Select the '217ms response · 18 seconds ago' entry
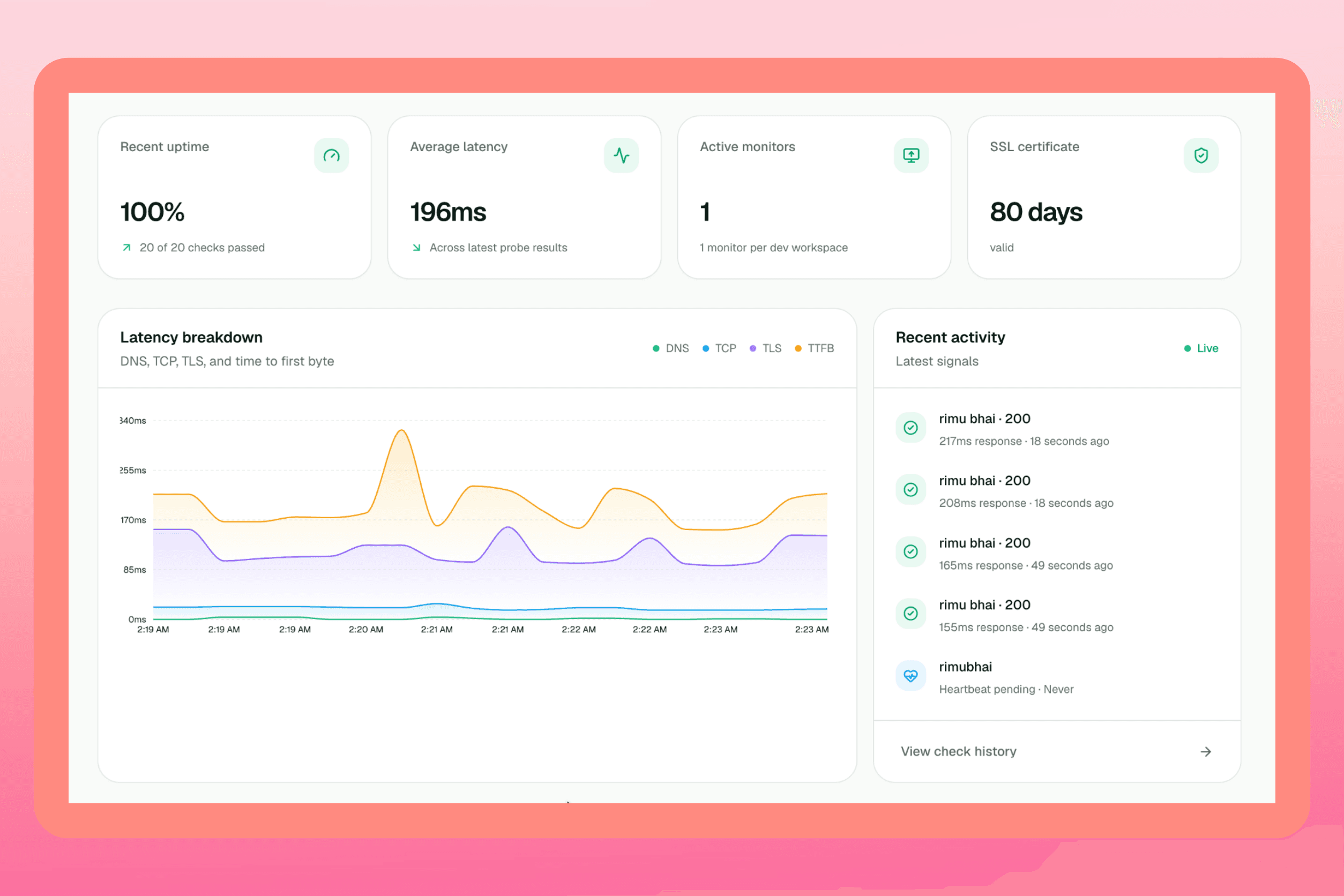 click(1057, 429)
